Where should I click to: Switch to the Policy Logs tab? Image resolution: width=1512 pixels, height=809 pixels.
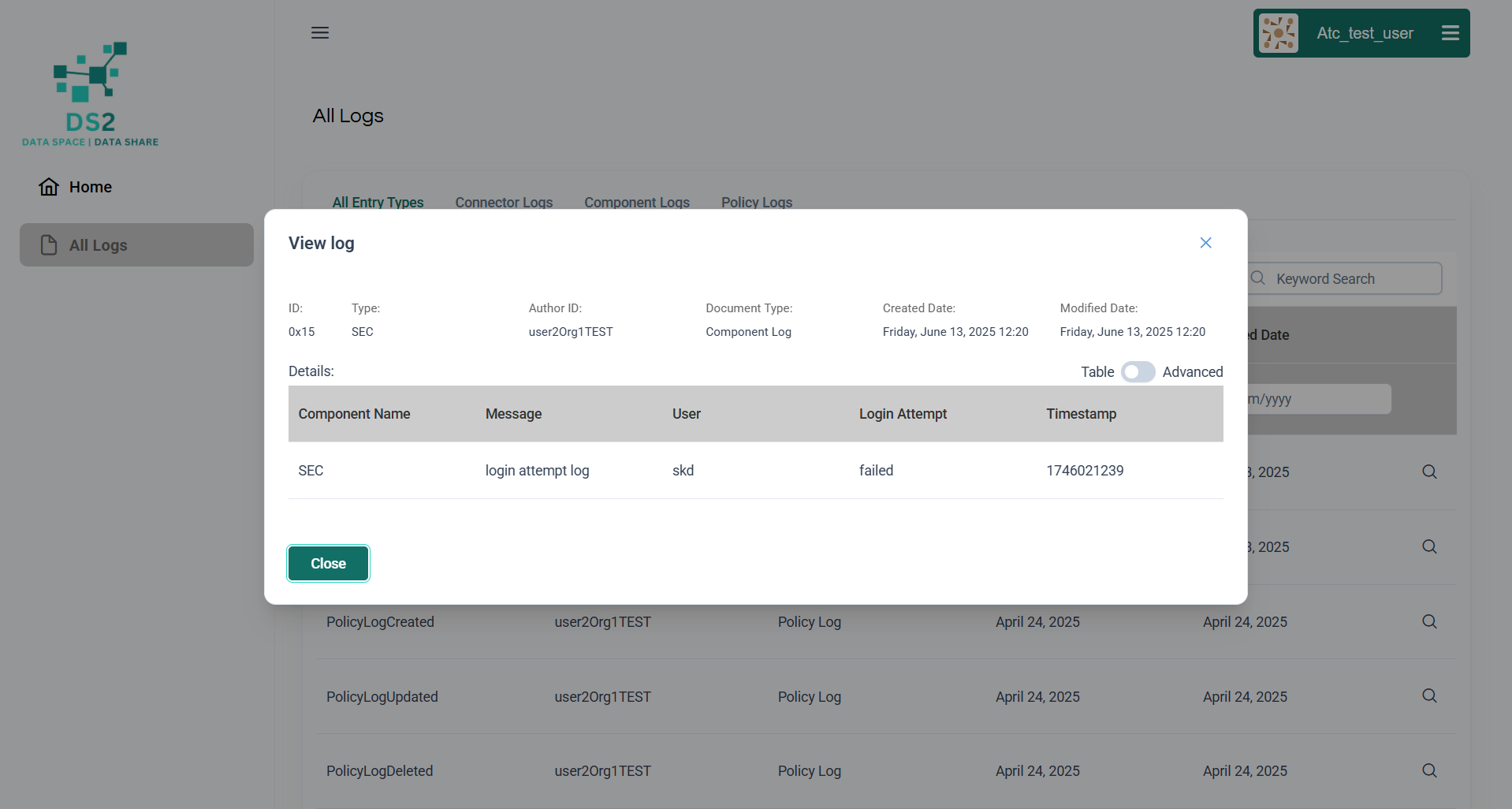(756, 202)
